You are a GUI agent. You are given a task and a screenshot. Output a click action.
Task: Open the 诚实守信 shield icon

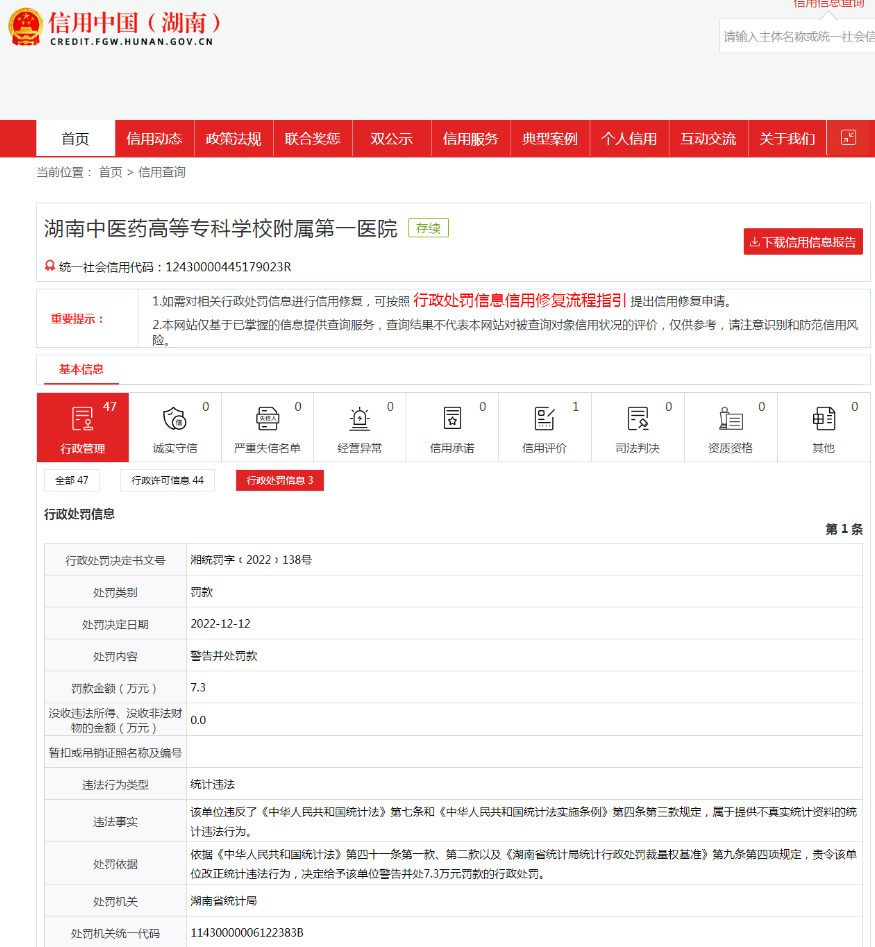pos(175,419)
